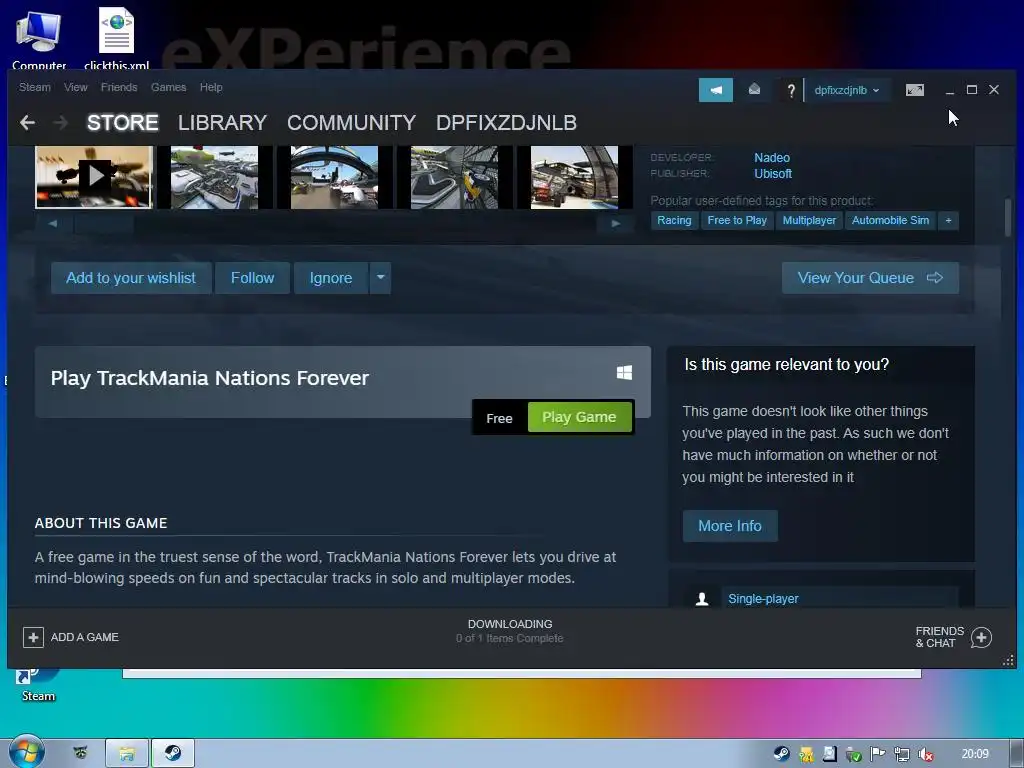Click the taskbar clock showing 20:09
The image size is (1024, 768).
975,754
